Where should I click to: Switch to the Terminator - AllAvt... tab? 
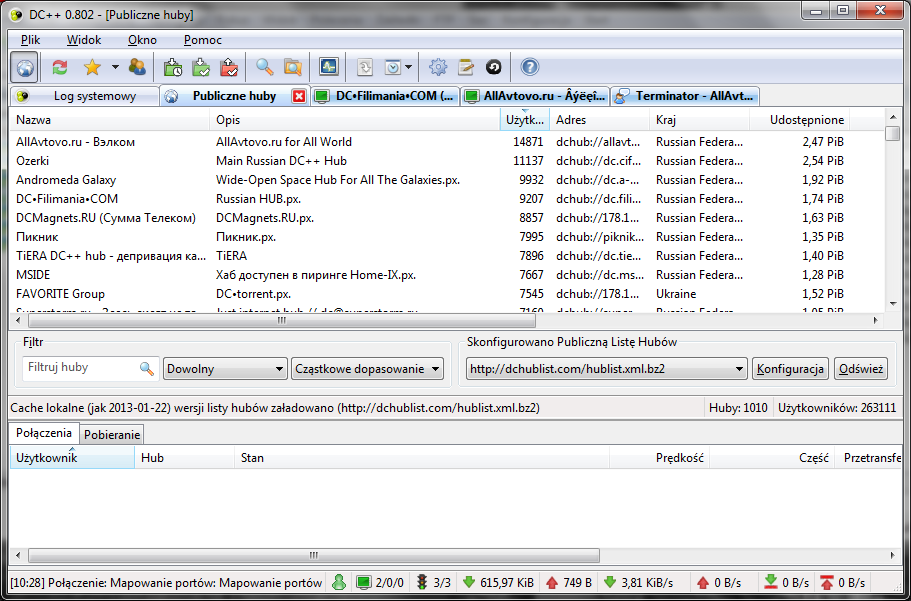coord(686,96)
